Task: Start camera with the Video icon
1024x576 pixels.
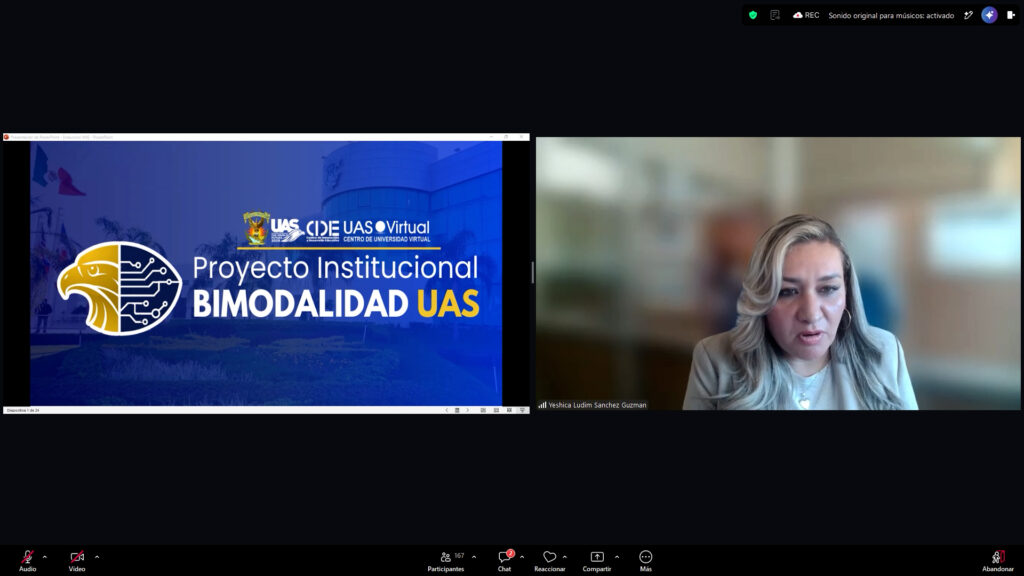Action: (77, 560)
